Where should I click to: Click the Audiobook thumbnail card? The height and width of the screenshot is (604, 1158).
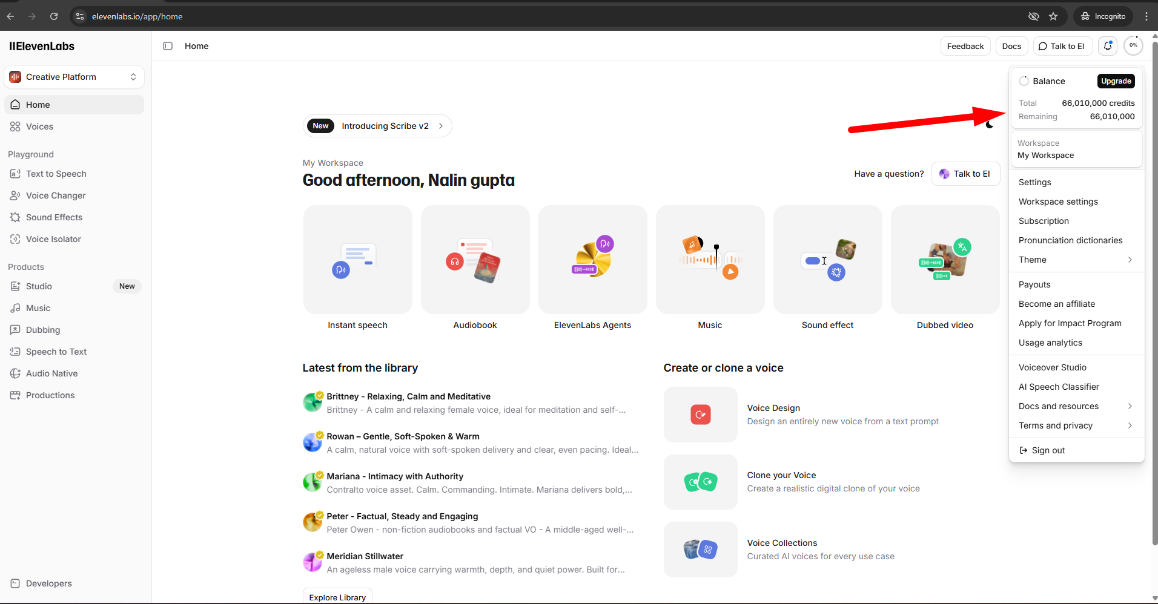(x=475, y=259)
